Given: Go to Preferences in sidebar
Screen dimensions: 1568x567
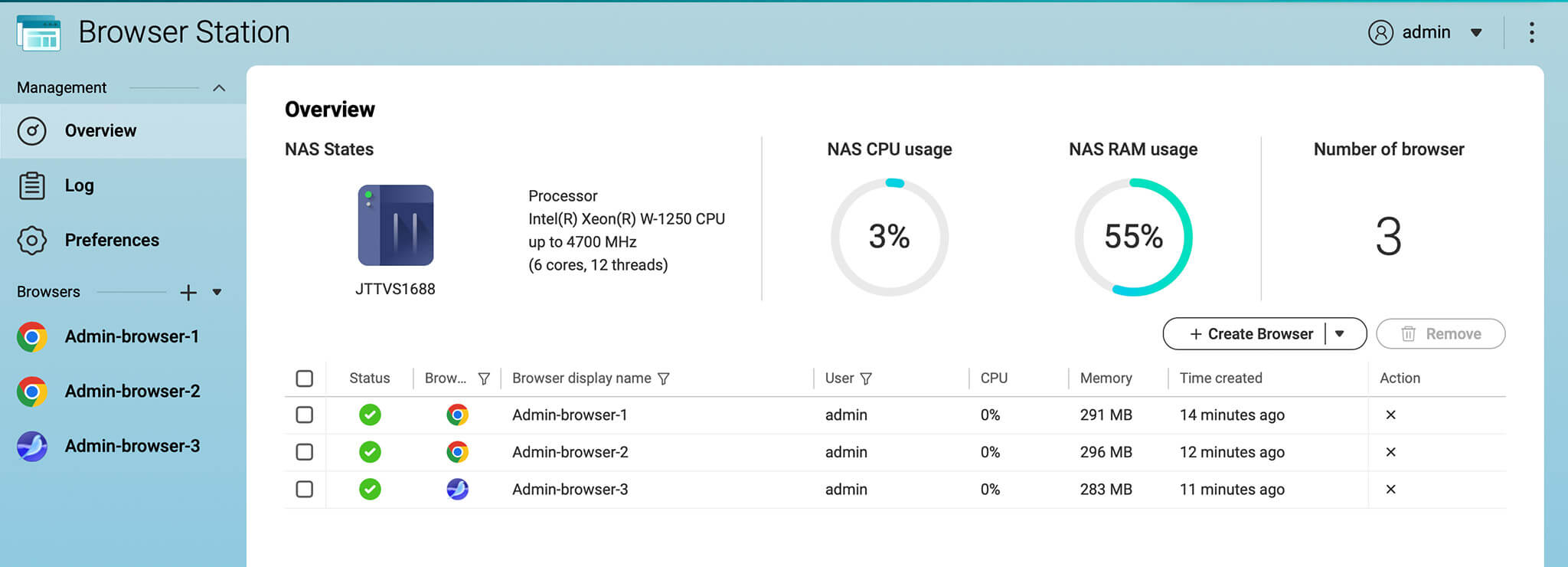Looking at the screenshot, I should tap(111, 241).
